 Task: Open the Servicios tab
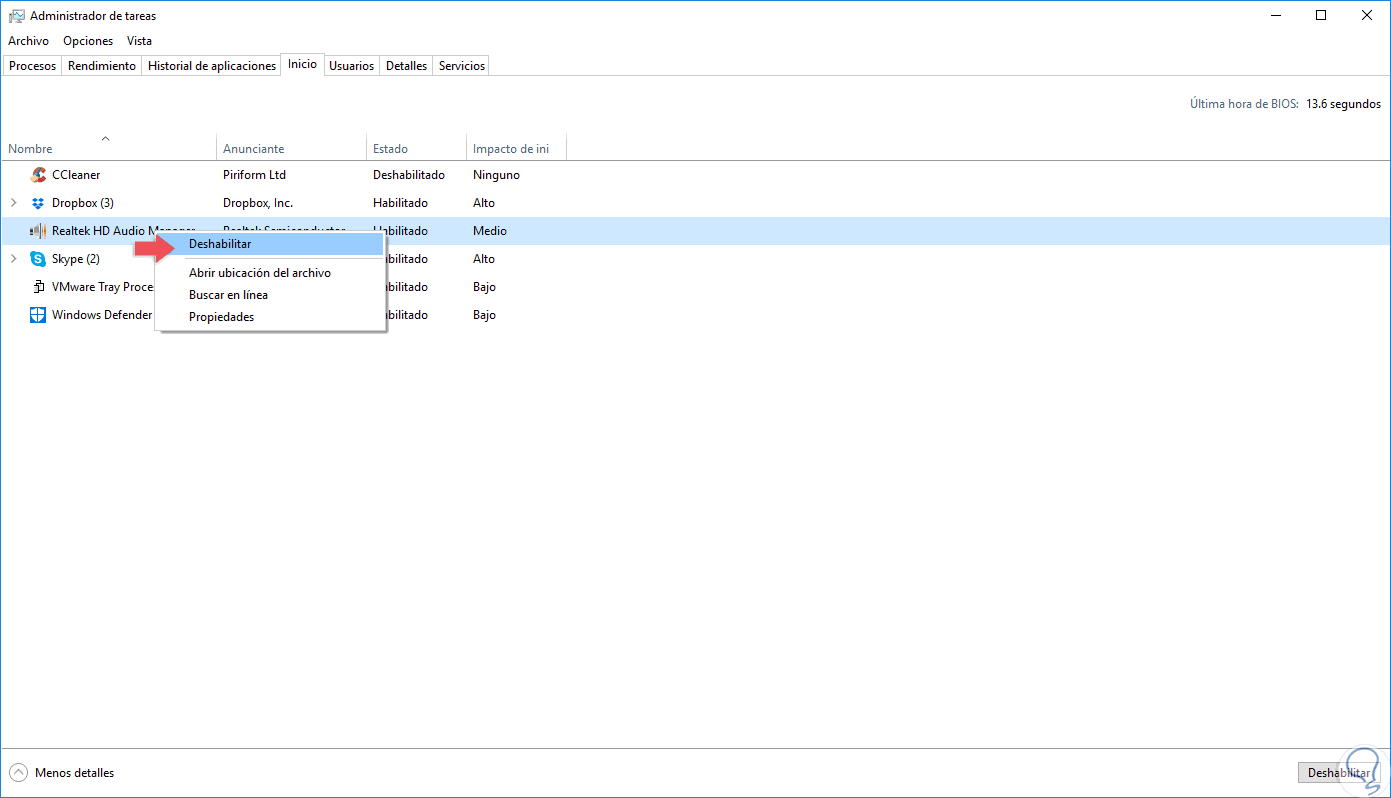[x=462, y=66]
